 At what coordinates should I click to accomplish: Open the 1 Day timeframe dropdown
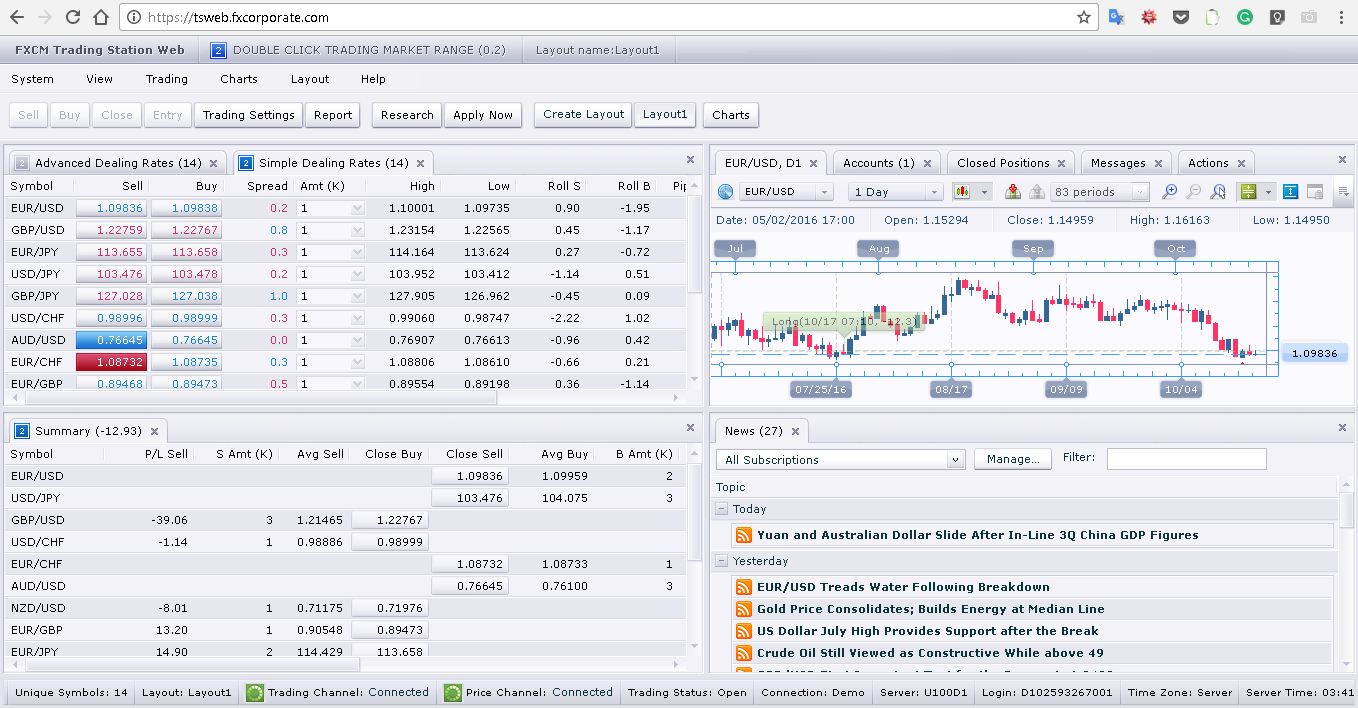895,192
